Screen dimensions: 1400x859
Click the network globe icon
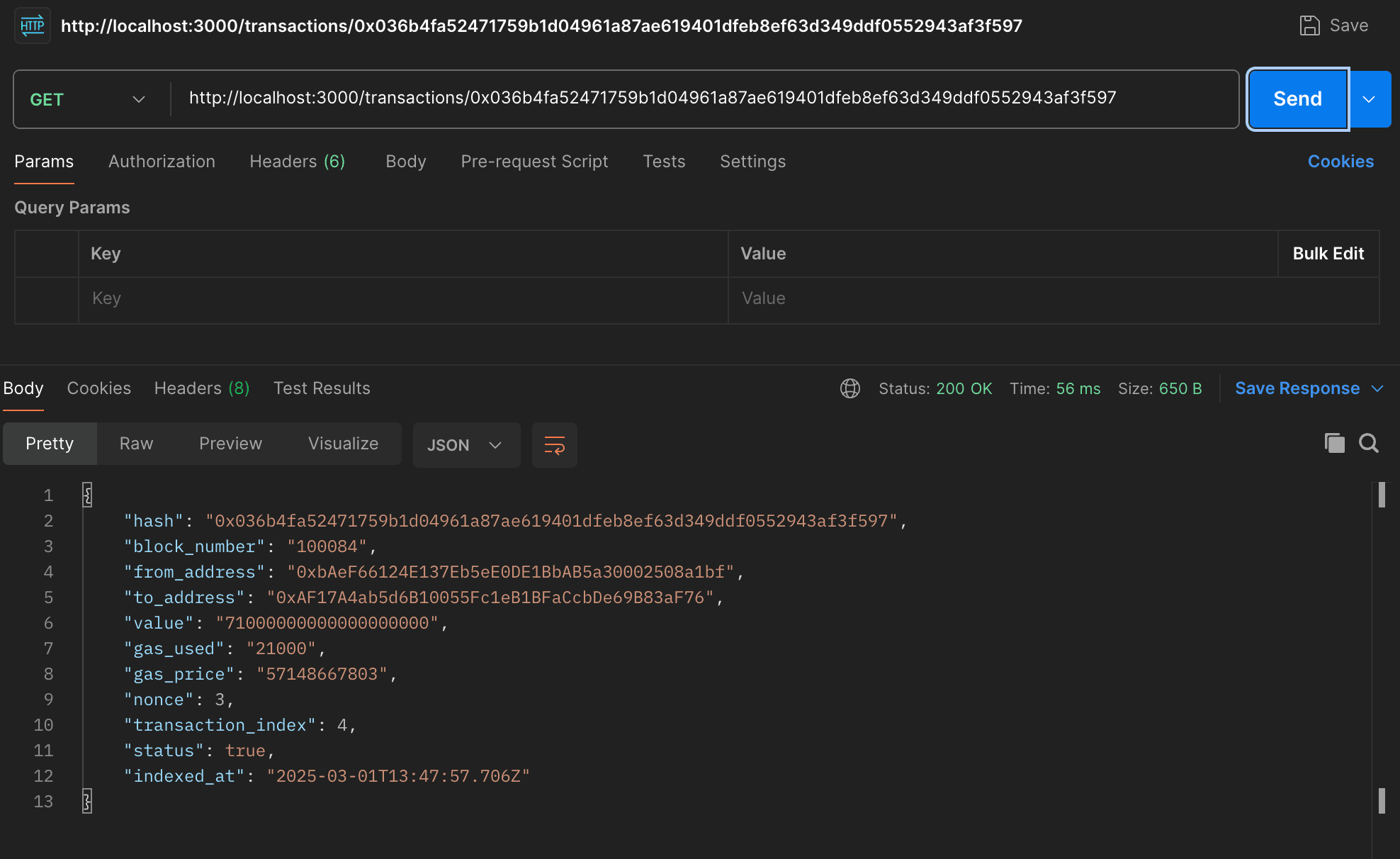click(x=849, y=388)
